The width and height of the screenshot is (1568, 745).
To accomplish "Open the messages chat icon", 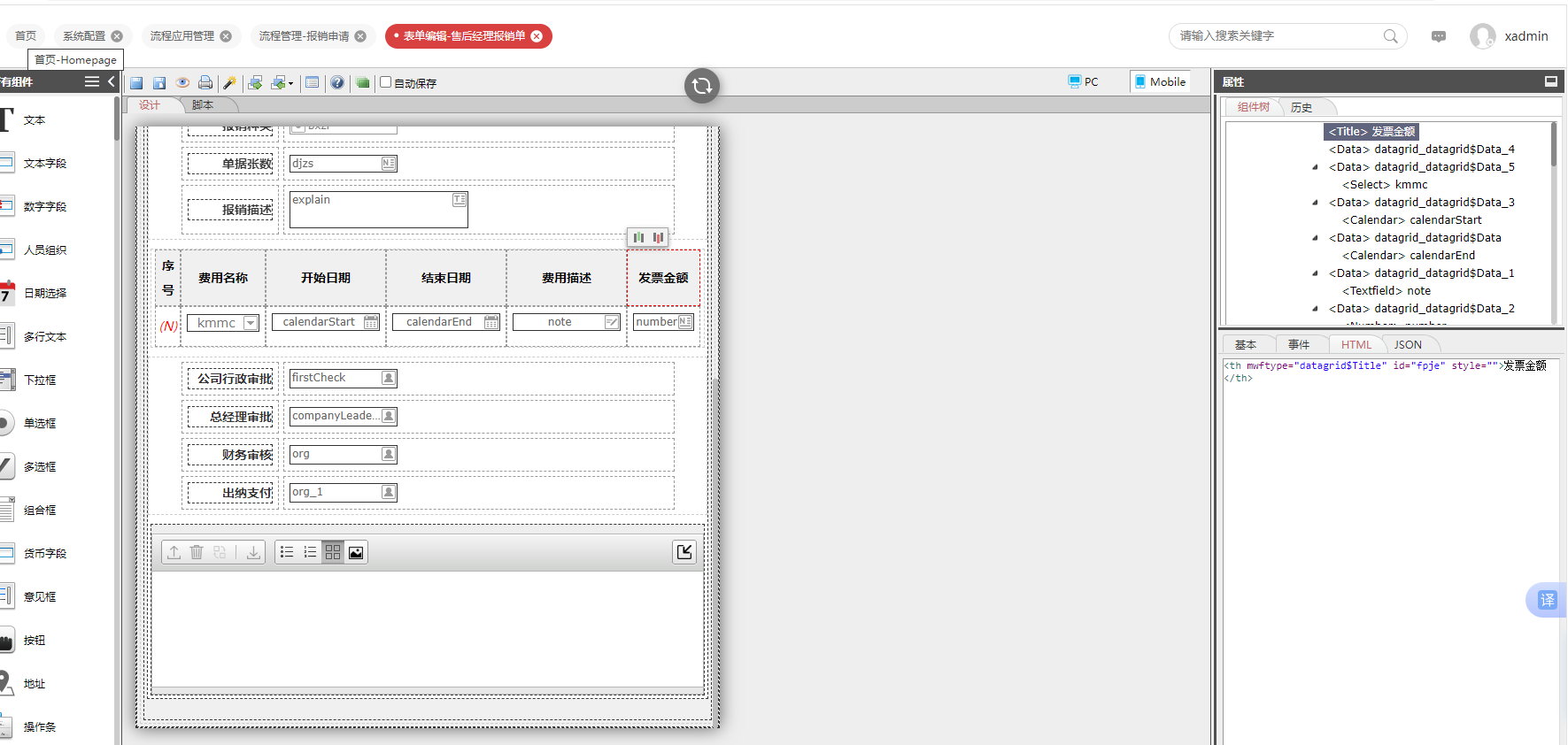I will tap(1439, 36).
